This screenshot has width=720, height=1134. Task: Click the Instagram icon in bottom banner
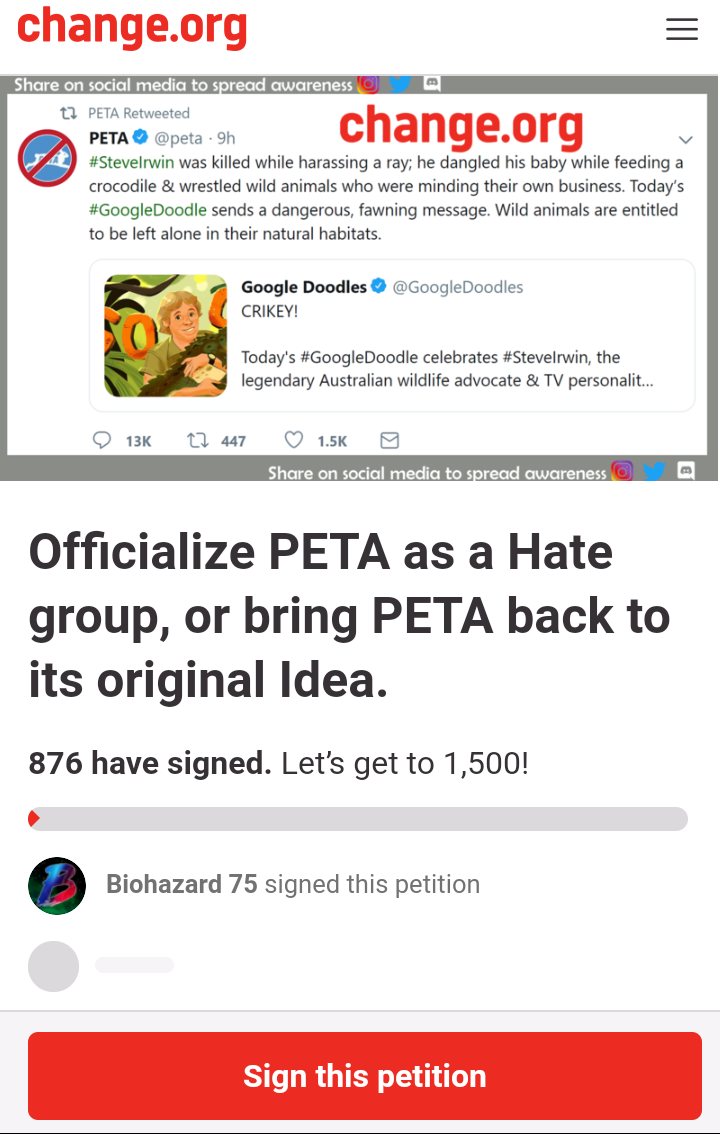(622, 472)
